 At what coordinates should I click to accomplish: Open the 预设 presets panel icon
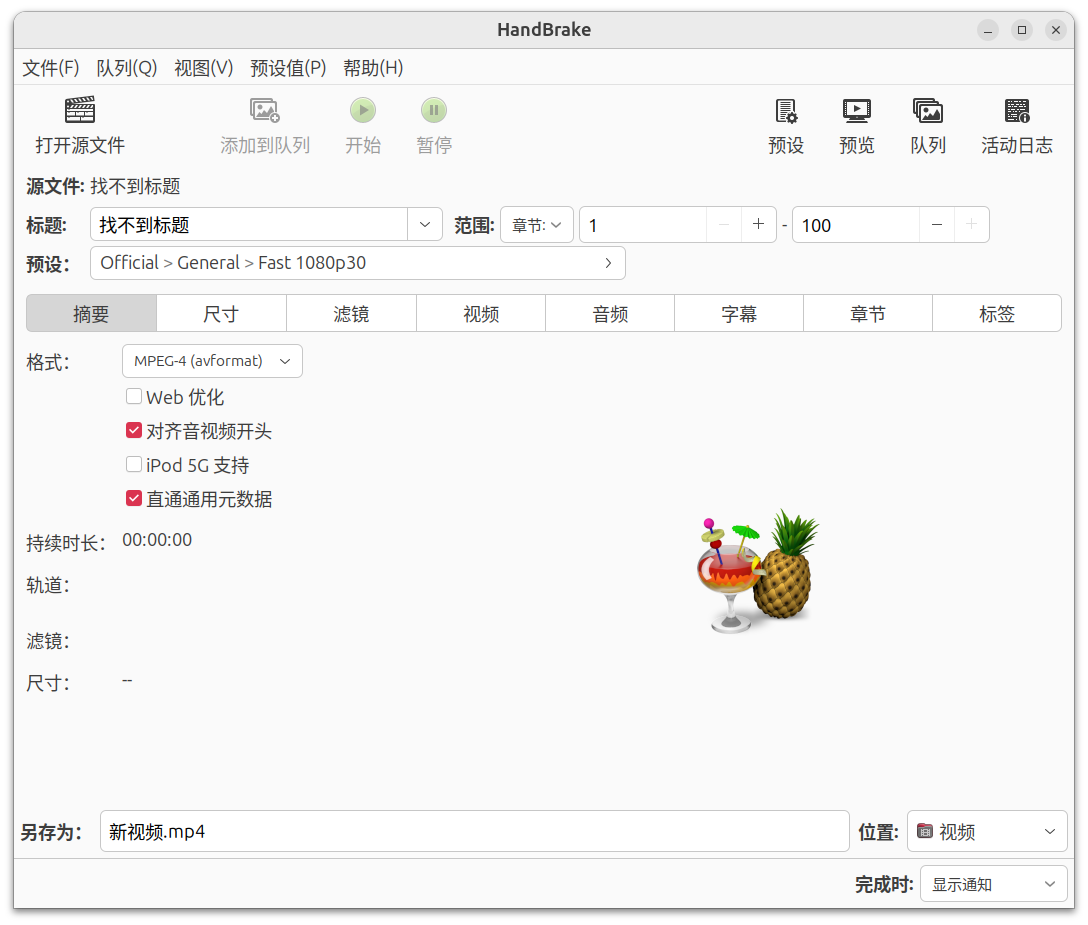(x=786, y=110)
